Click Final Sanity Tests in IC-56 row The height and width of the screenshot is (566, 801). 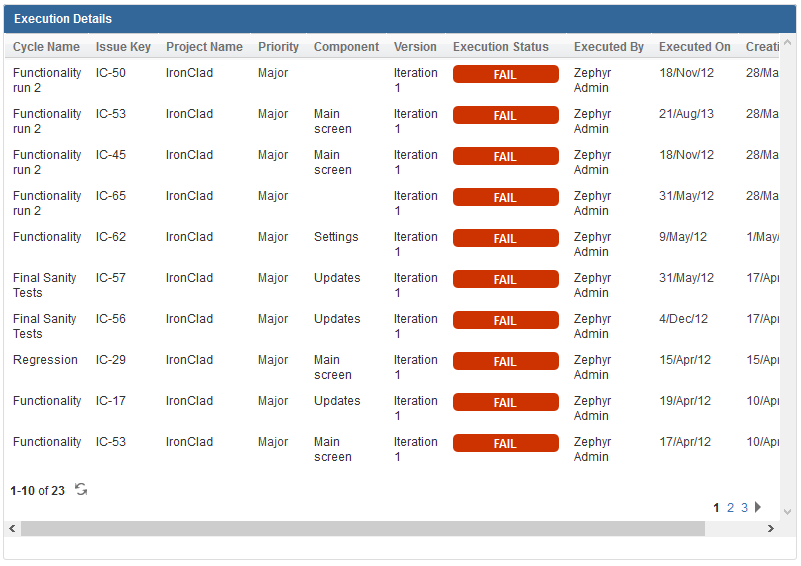tap(44, 326)
